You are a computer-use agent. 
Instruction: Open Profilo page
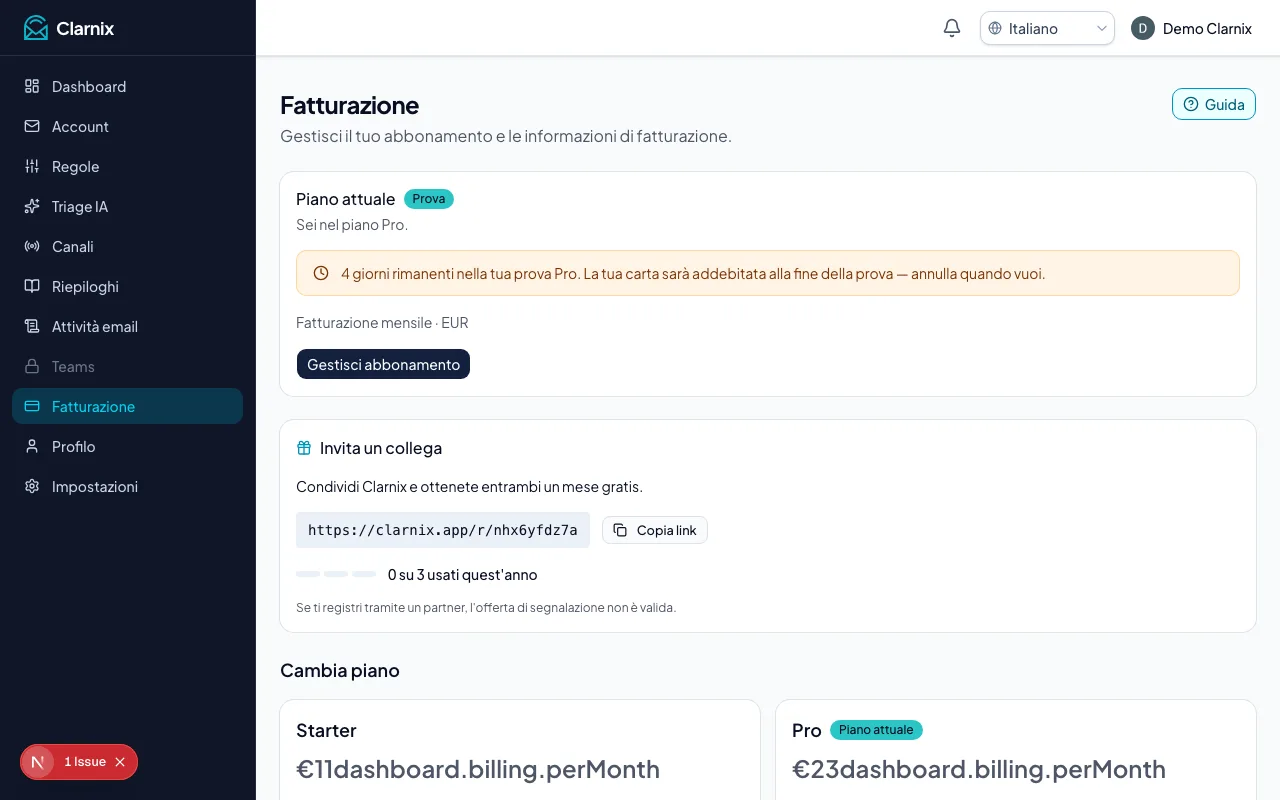[127, 446]
